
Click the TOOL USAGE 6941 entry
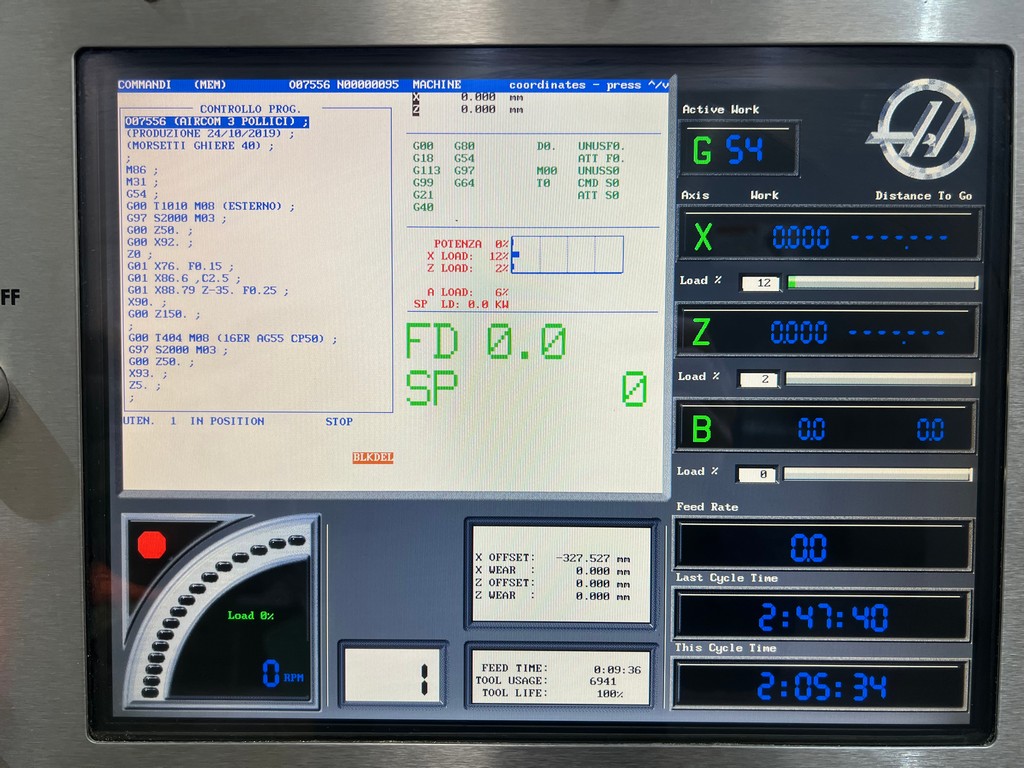[x=545, y=680]
